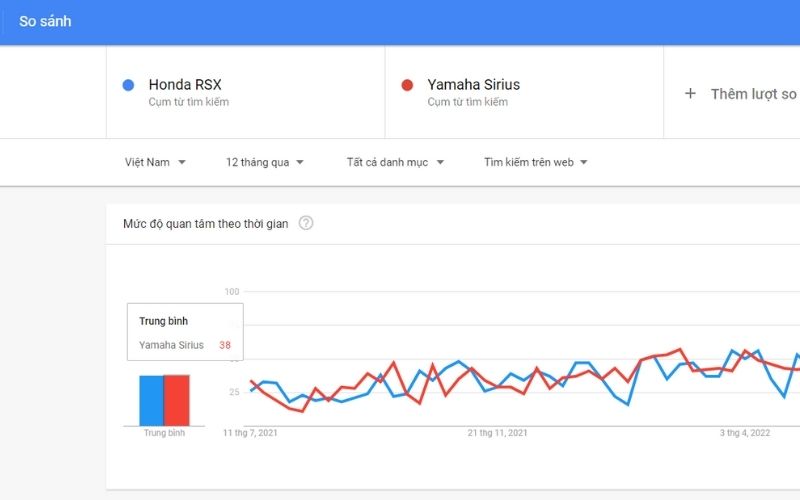
Task: Click the 21 thg 11, 2021 axis label
Action: pos(497,433)
